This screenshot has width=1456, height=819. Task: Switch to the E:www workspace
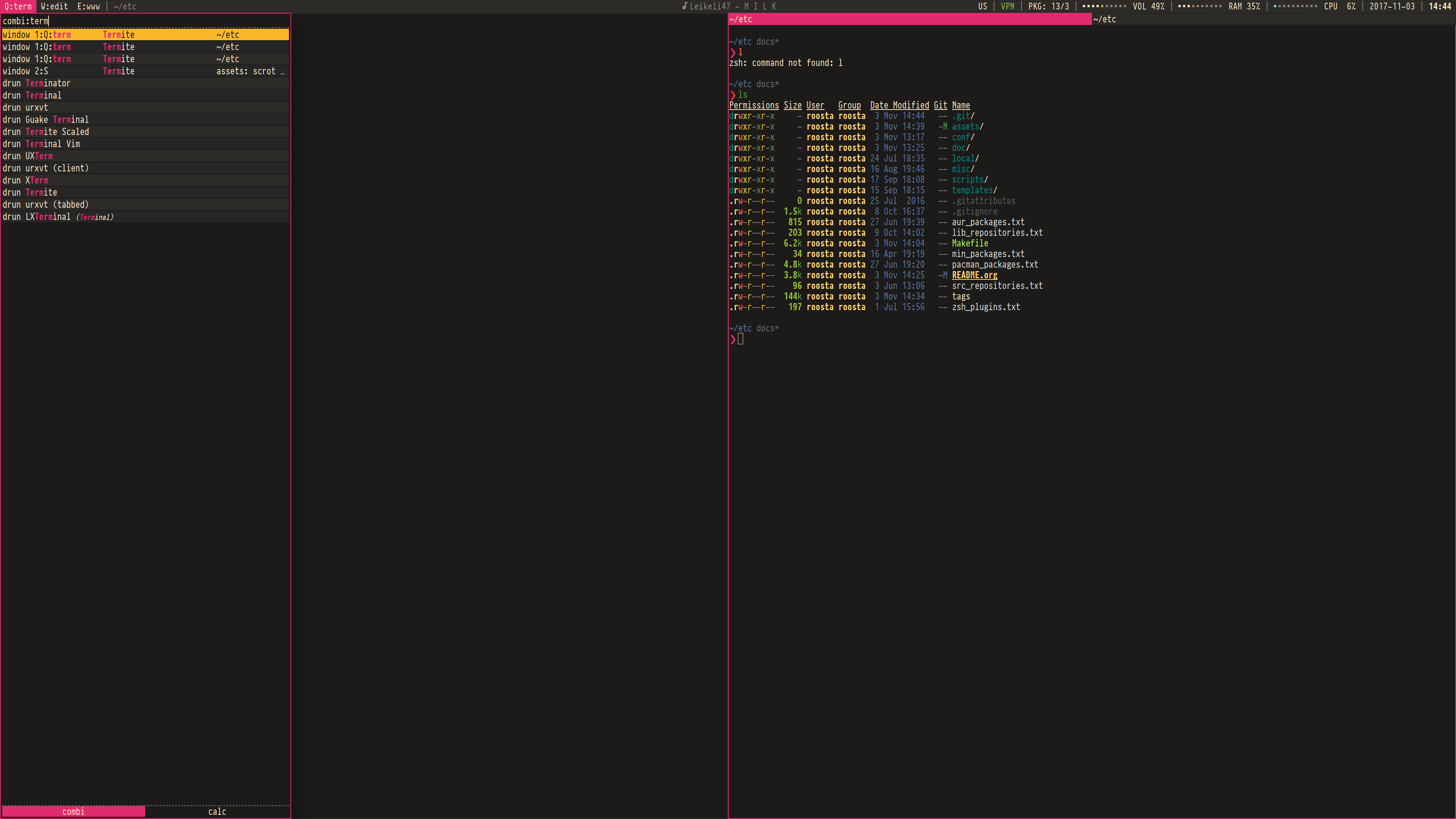tap(89, 6)
